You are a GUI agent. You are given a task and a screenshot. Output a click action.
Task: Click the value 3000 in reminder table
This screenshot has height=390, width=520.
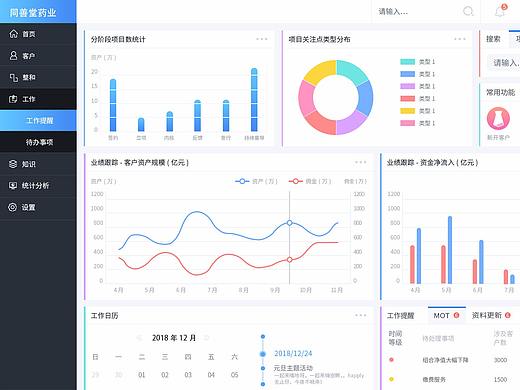(x=500, y=360)
